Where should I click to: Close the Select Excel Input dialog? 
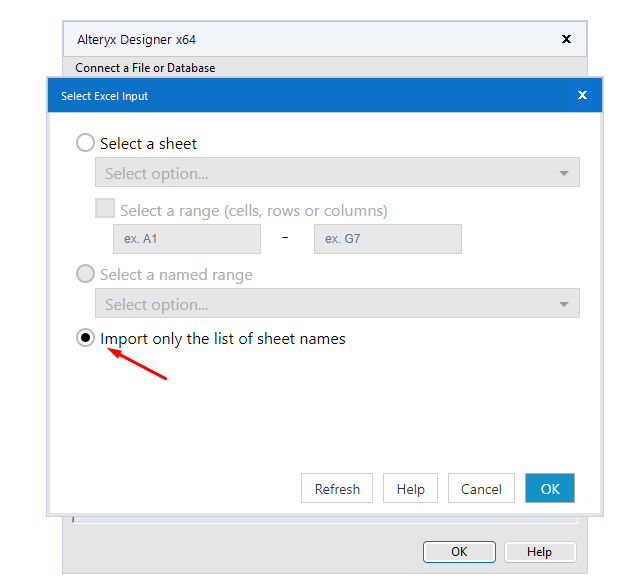point(582,96)
